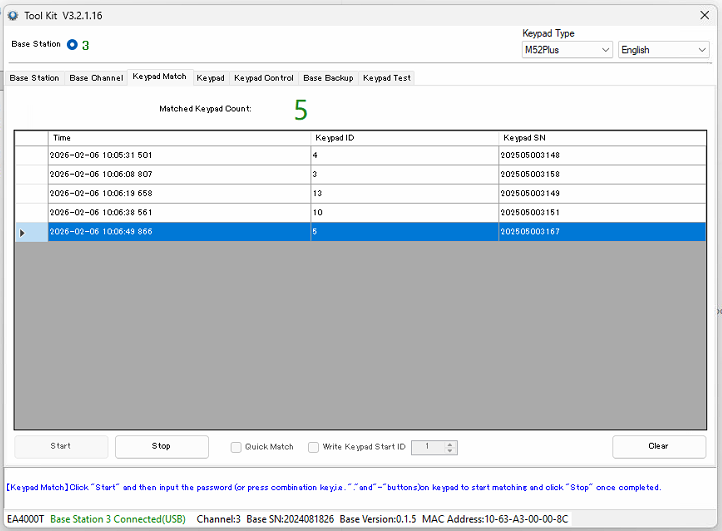
Task: Toggle the Write Keypad Start ID checkbox
Action: coord(314,447)
